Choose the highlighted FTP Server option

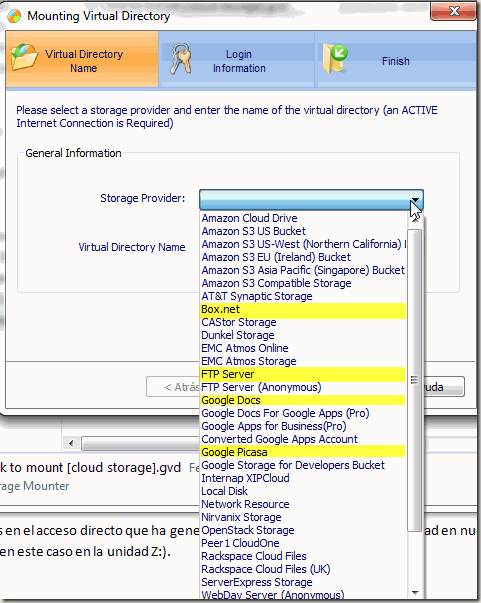pos(303,374)
